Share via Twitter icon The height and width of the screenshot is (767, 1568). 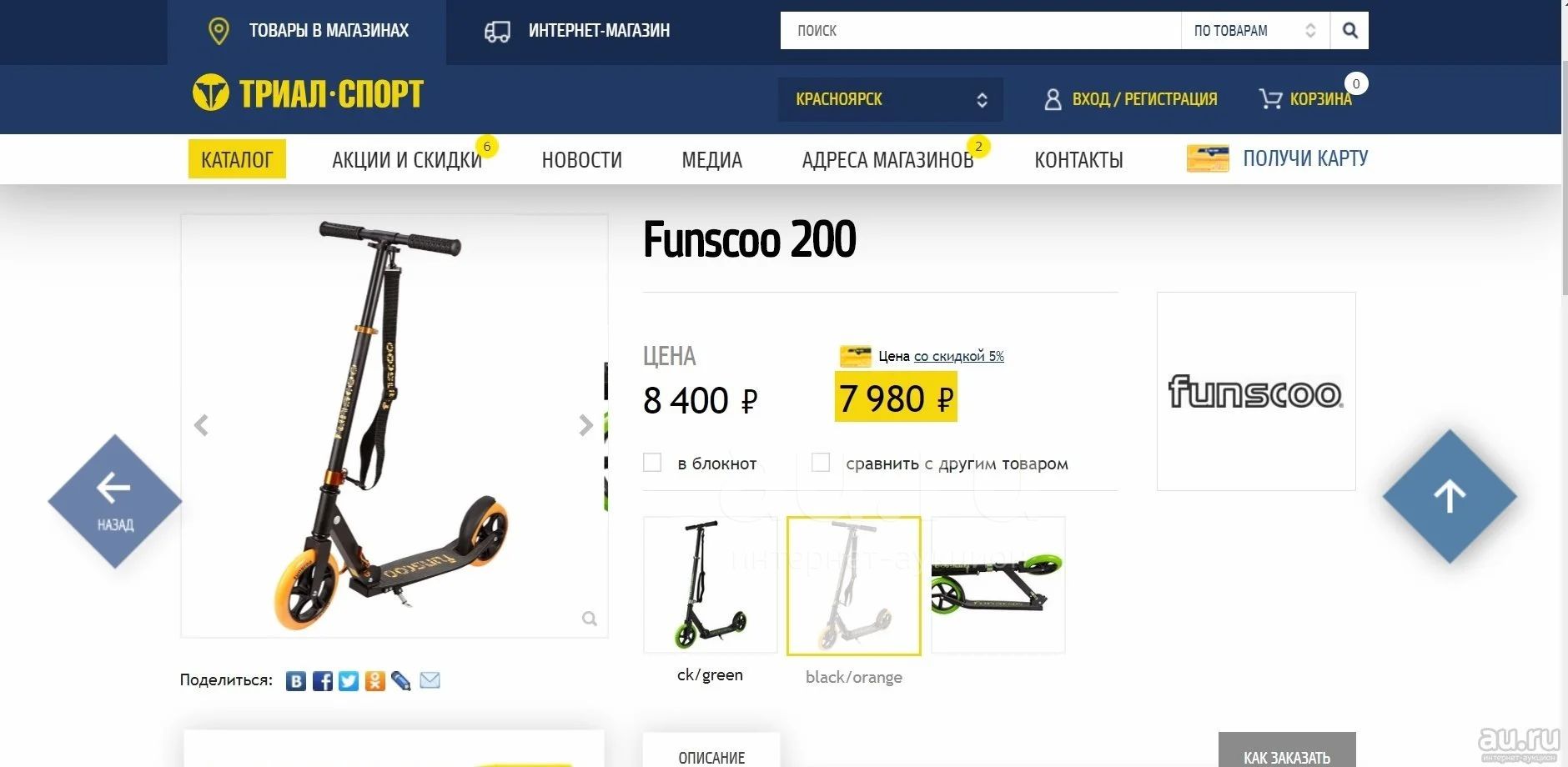[349, 681]
